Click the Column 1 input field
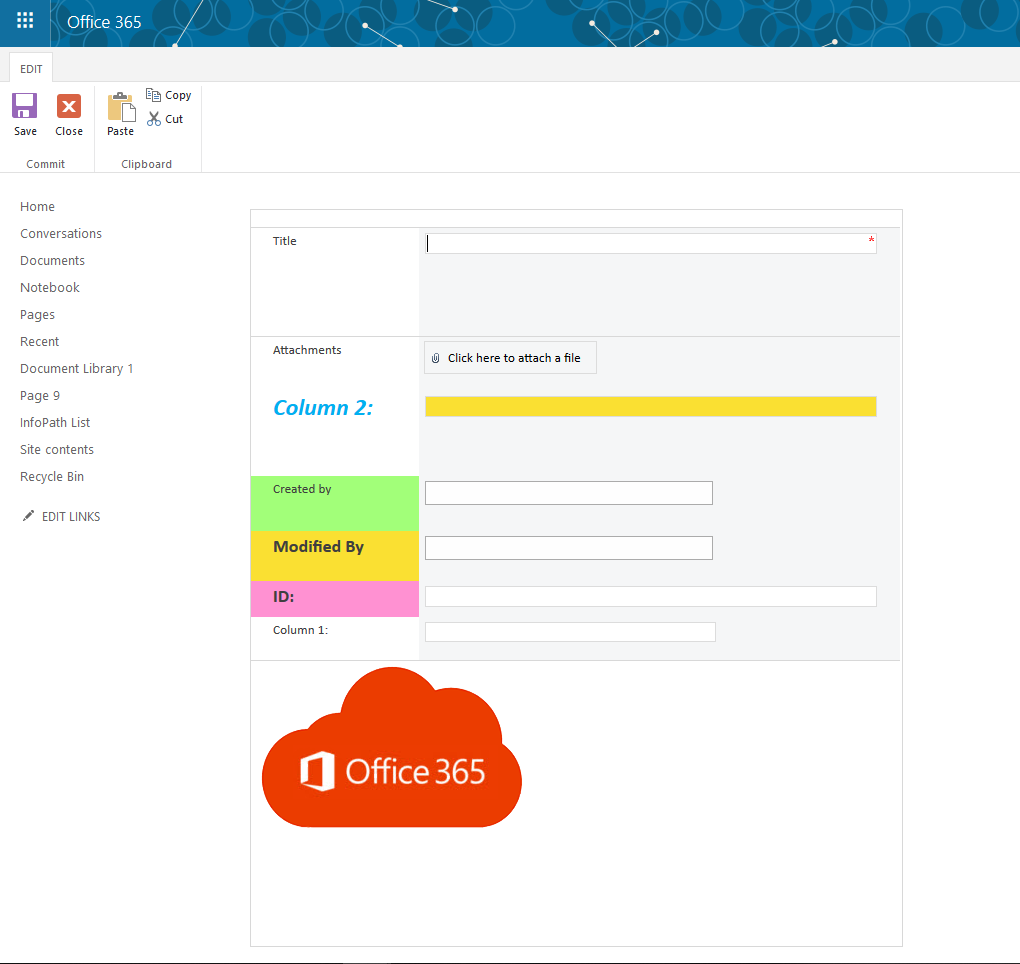Viewport: 1020px width, 964px height. pos(570,632)
